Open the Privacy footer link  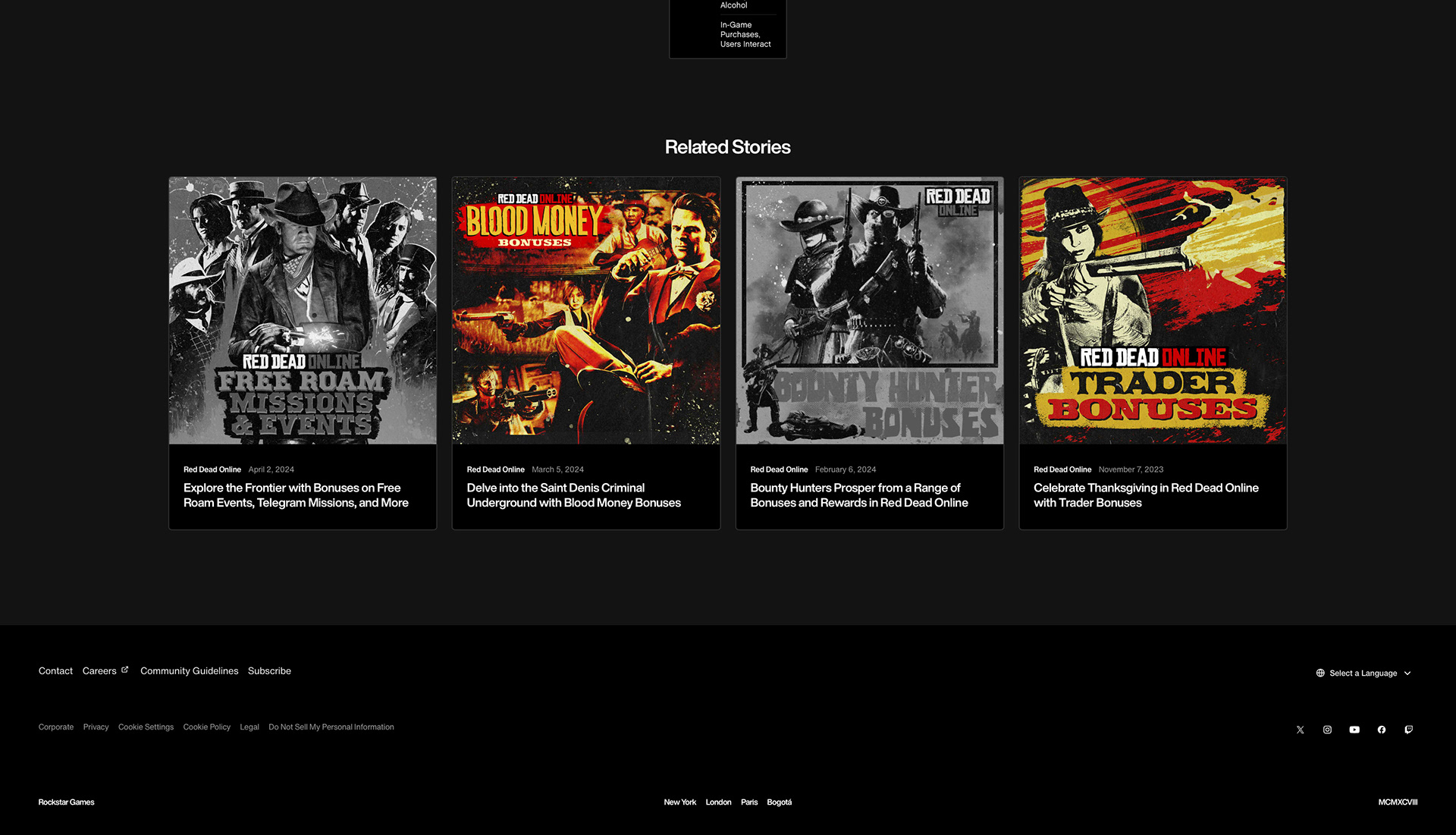click(x=96, y=727)
